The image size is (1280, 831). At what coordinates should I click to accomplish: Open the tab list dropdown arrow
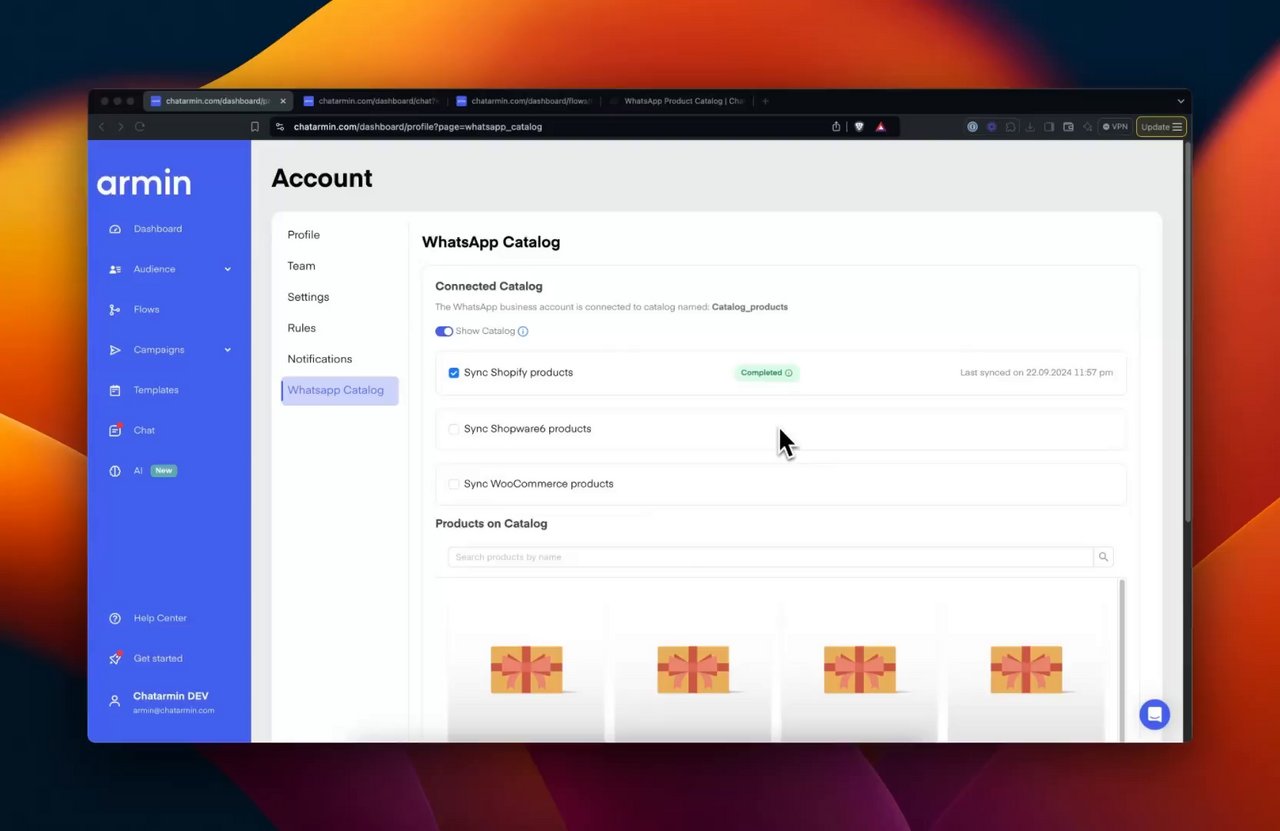pos(1181,101)
